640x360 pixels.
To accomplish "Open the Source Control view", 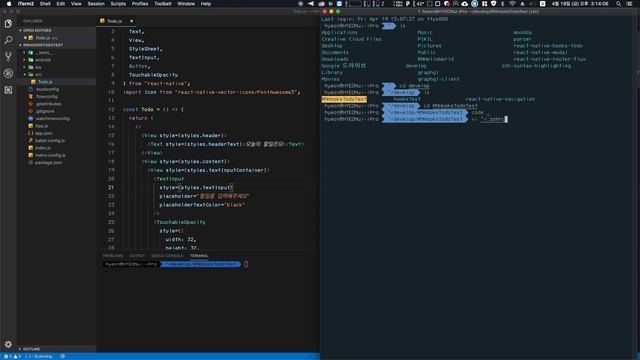I will [8, 56].
